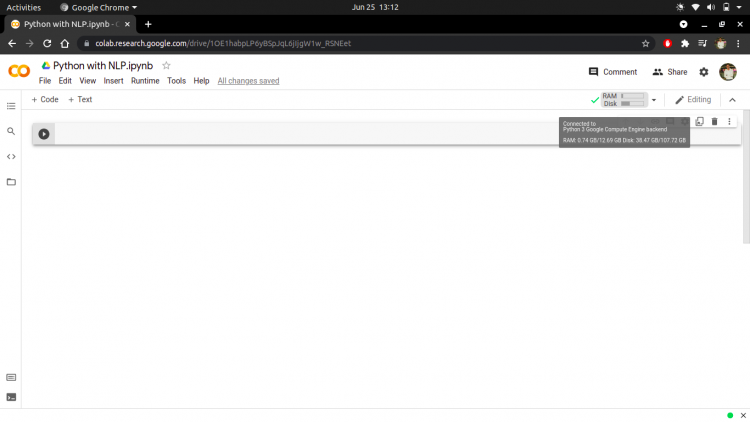The width and height of the screenshot is (750, 422).
Task: Open the Tools menu
Action: click(x=176, y=81)
